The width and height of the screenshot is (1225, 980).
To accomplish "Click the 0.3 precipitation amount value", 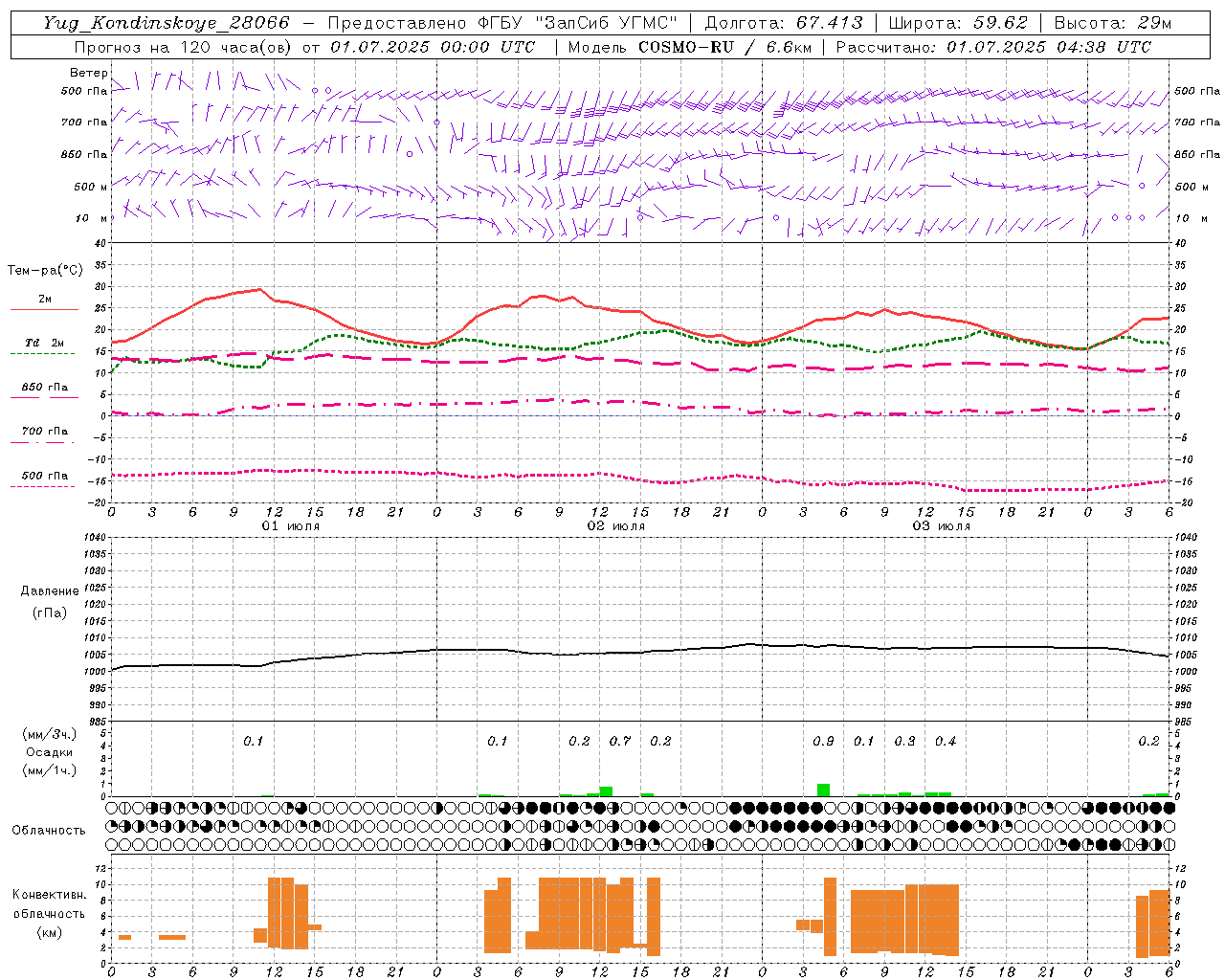I will (x=904, y=741).
